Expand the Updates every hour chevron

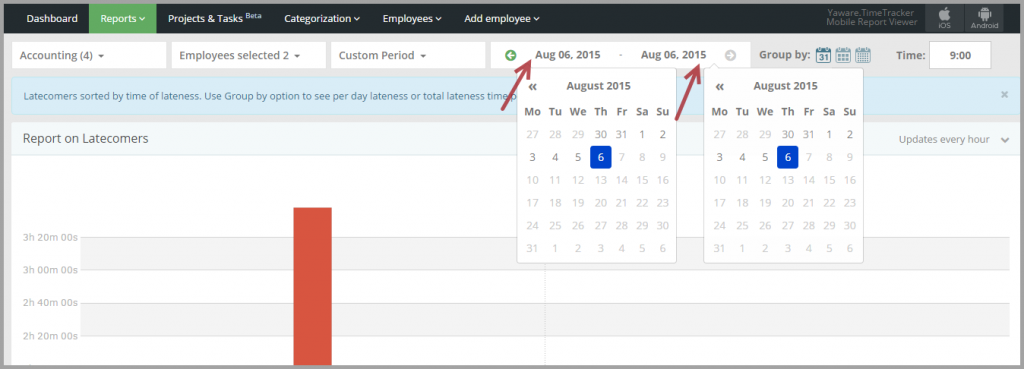[1005, 140]
